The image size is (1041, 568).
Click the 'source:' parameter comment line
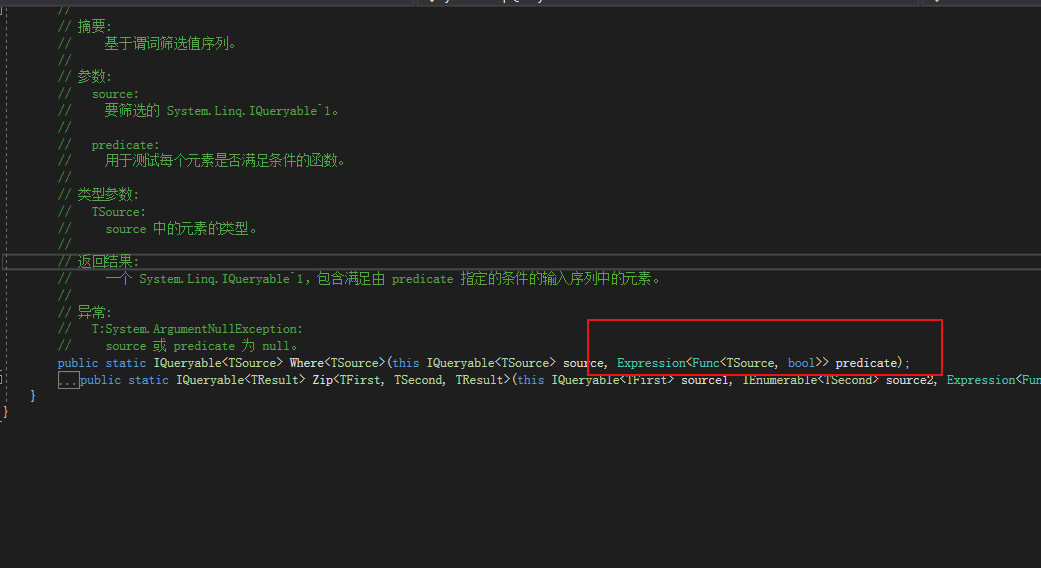pos(115,94)
